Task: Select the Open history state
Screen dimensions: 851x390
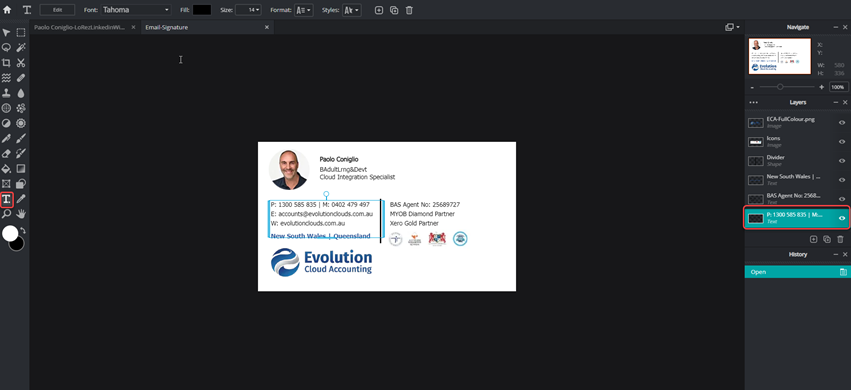Action: tap(797, 272)
